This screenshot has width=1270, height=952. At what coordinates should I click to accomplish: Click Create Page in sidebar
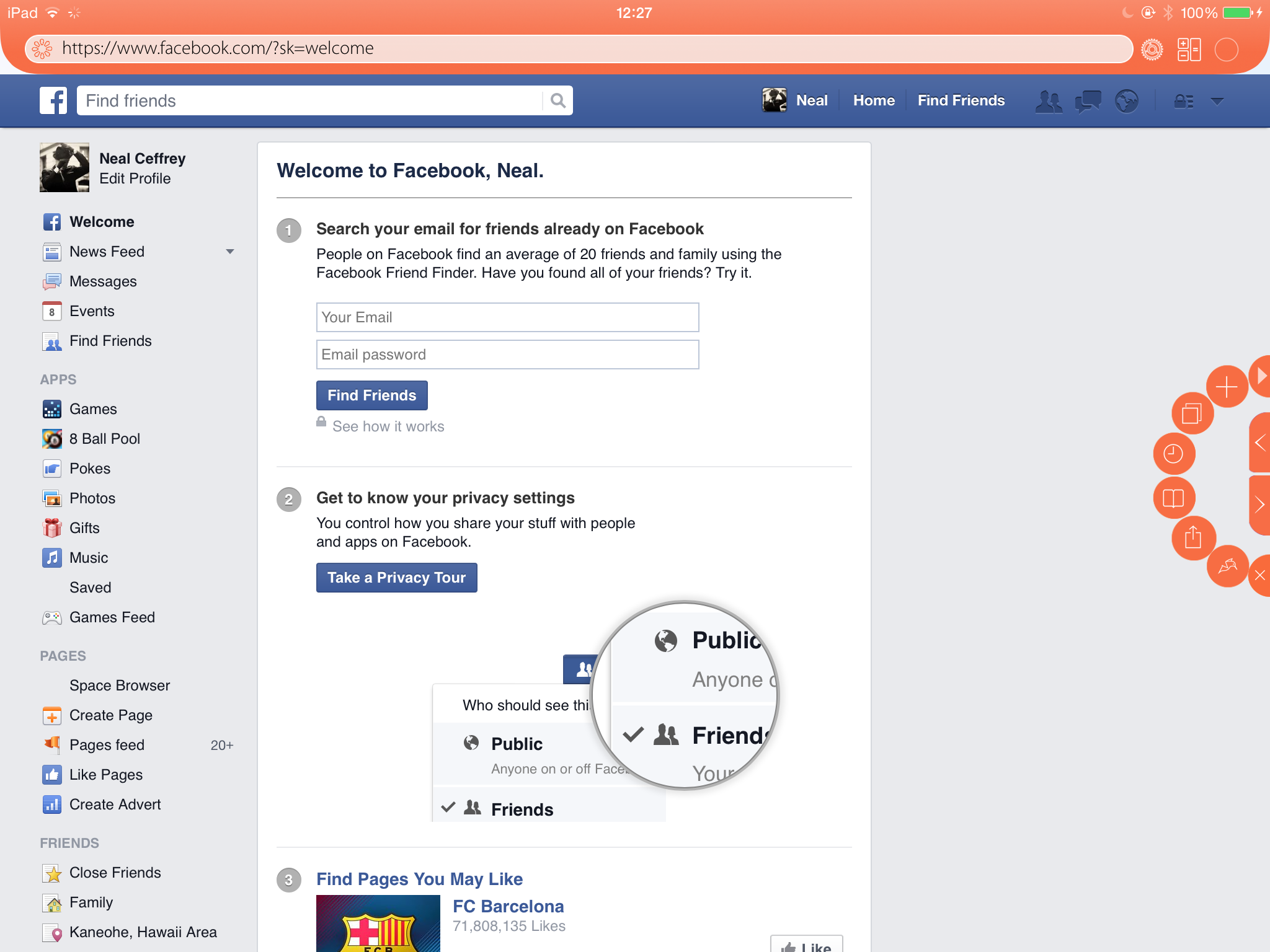(x=110, y=715)
